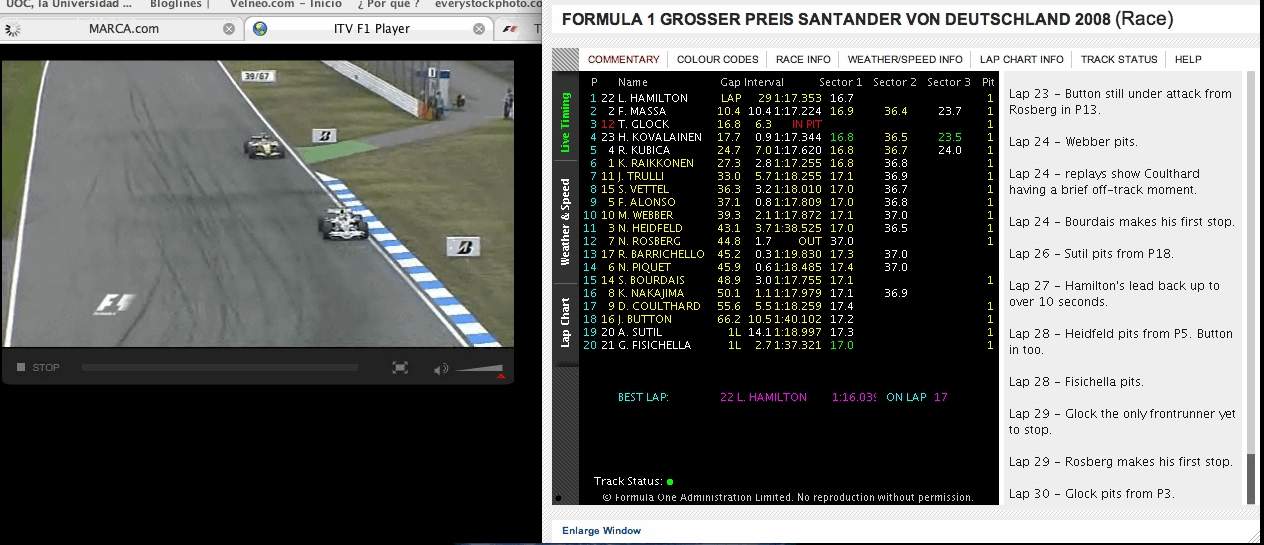
Task: Open the Velneo.com - Inicio bookmark
Action: tap(285, 4)
